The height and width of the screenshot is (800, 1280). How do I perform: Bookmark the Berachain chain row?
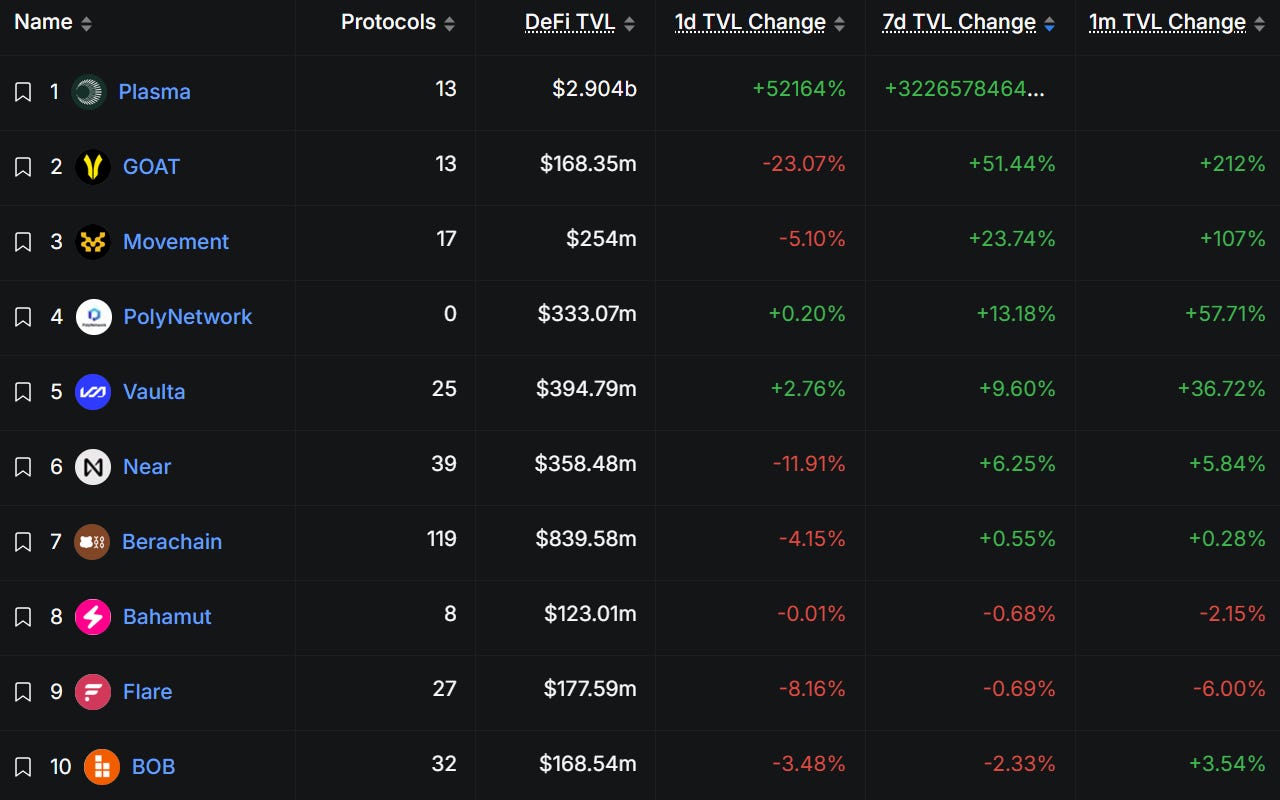coord(23,542)
